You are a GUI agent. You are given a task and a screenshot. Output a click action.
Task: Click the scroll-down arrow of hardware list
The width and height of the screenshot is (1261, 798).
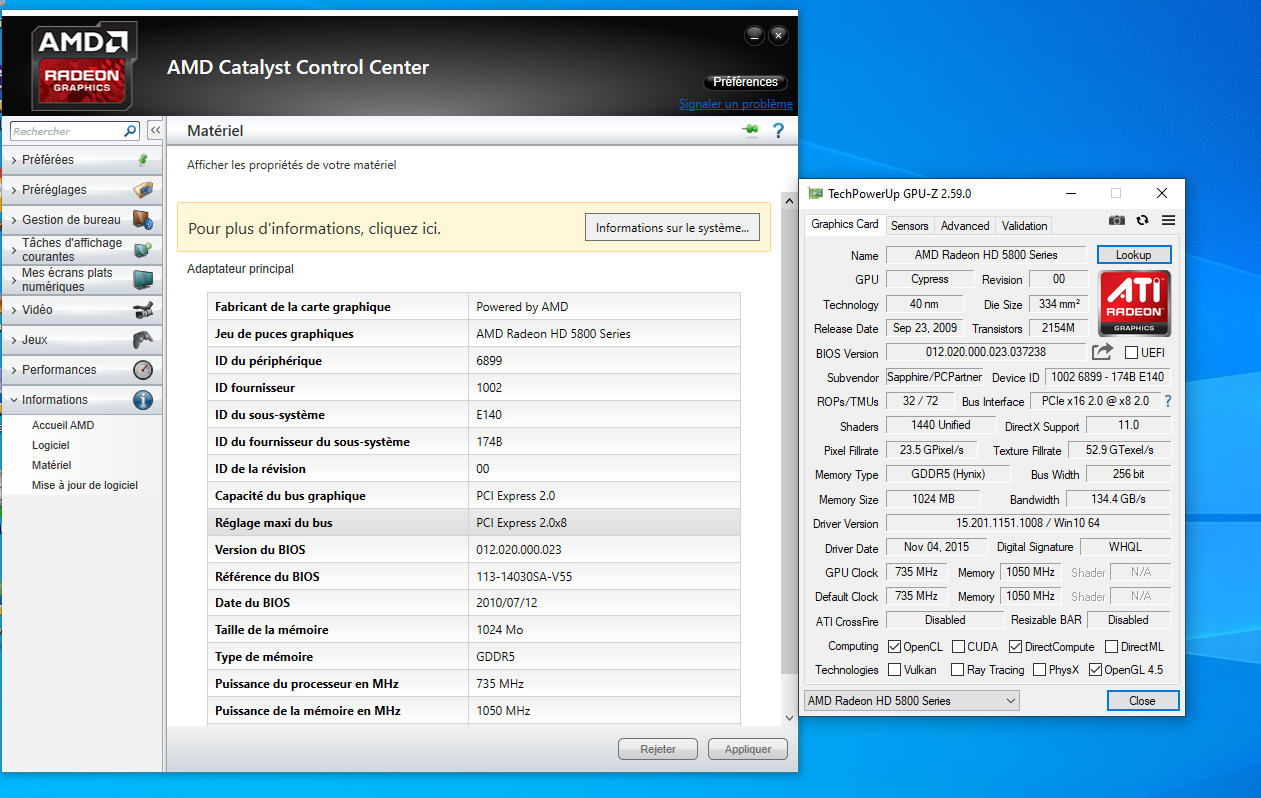[x=788, y=718]
